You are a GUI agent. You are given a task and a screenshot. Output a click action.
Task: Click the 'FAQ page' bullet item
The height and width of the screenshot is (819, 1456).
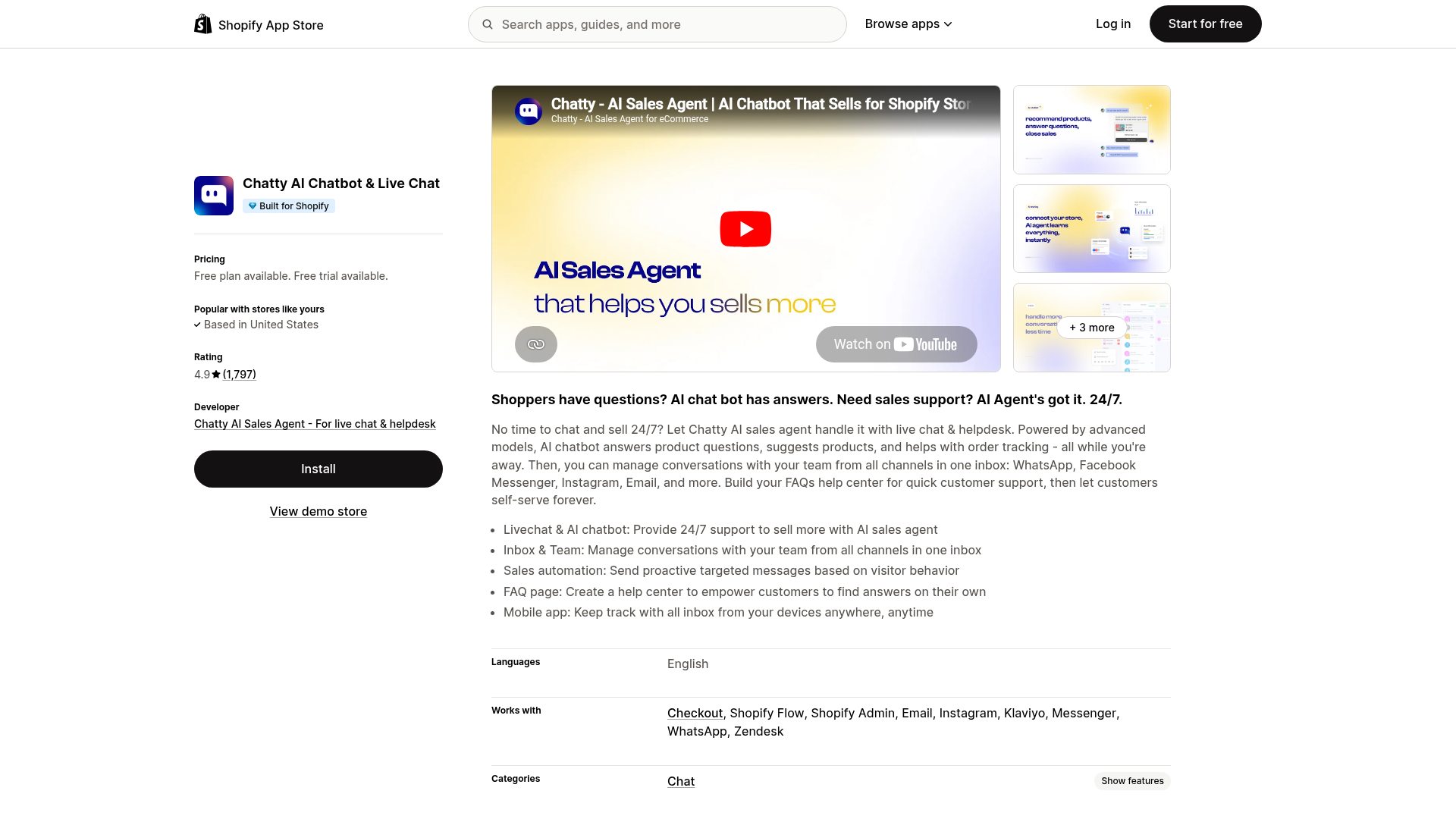tap(745, 592)
